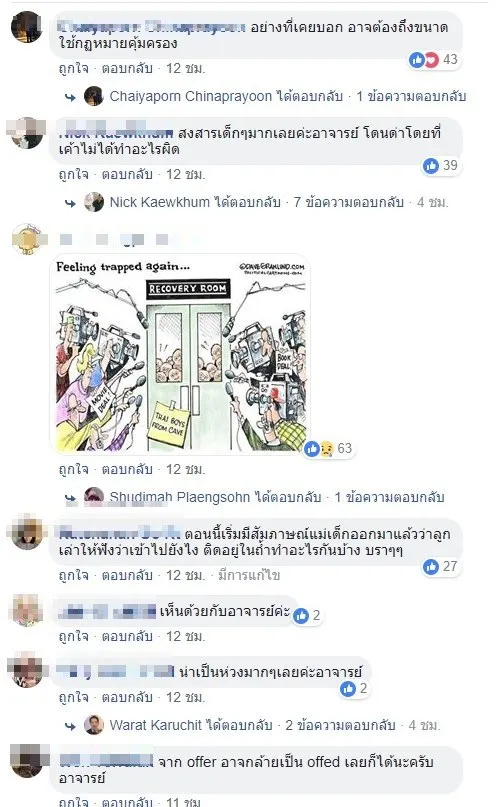Click the reply arrow beside Nick Kaewkhum
Screen dimensions: 497x807
tap(70, 203)
